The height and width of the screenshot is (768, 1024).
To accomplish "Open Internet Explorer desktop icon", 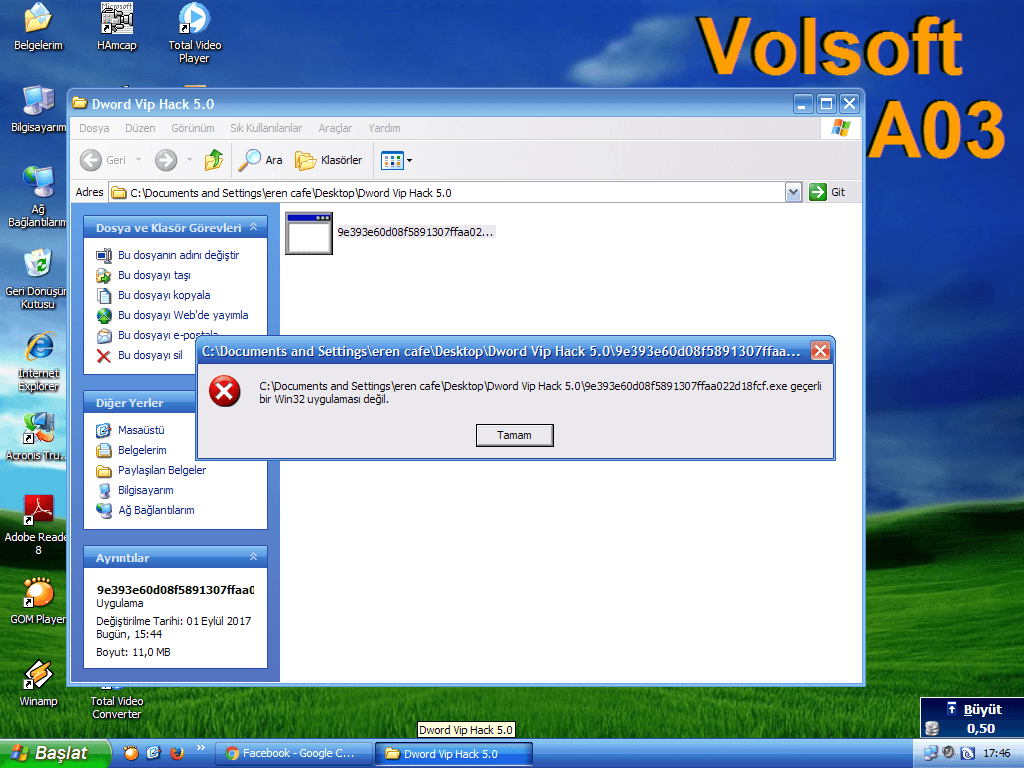I will (39, 361).
